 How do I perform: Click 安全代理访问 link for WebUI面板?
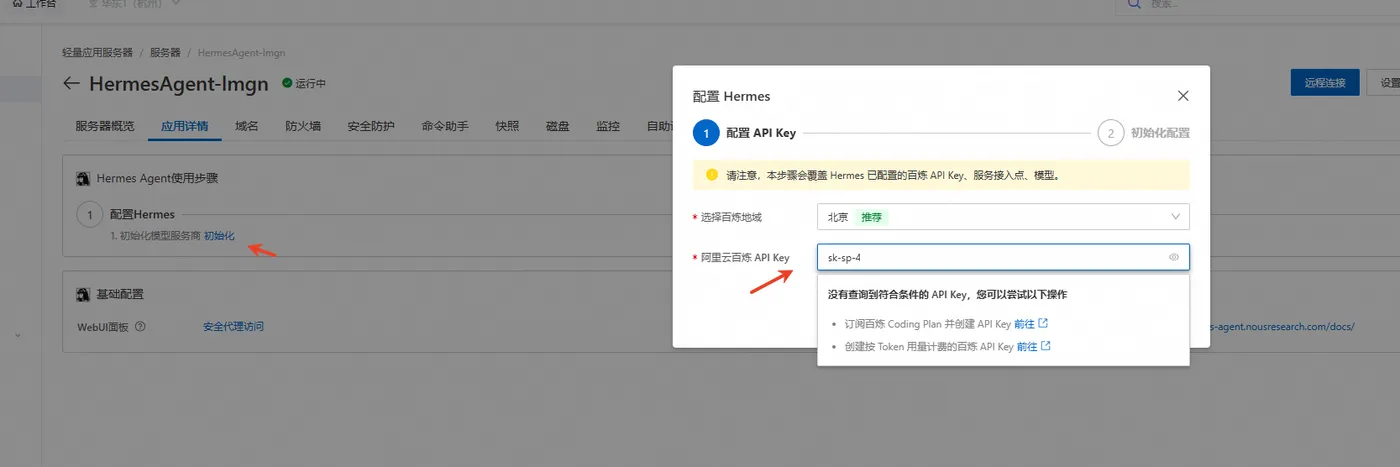(x=233, y=326)
